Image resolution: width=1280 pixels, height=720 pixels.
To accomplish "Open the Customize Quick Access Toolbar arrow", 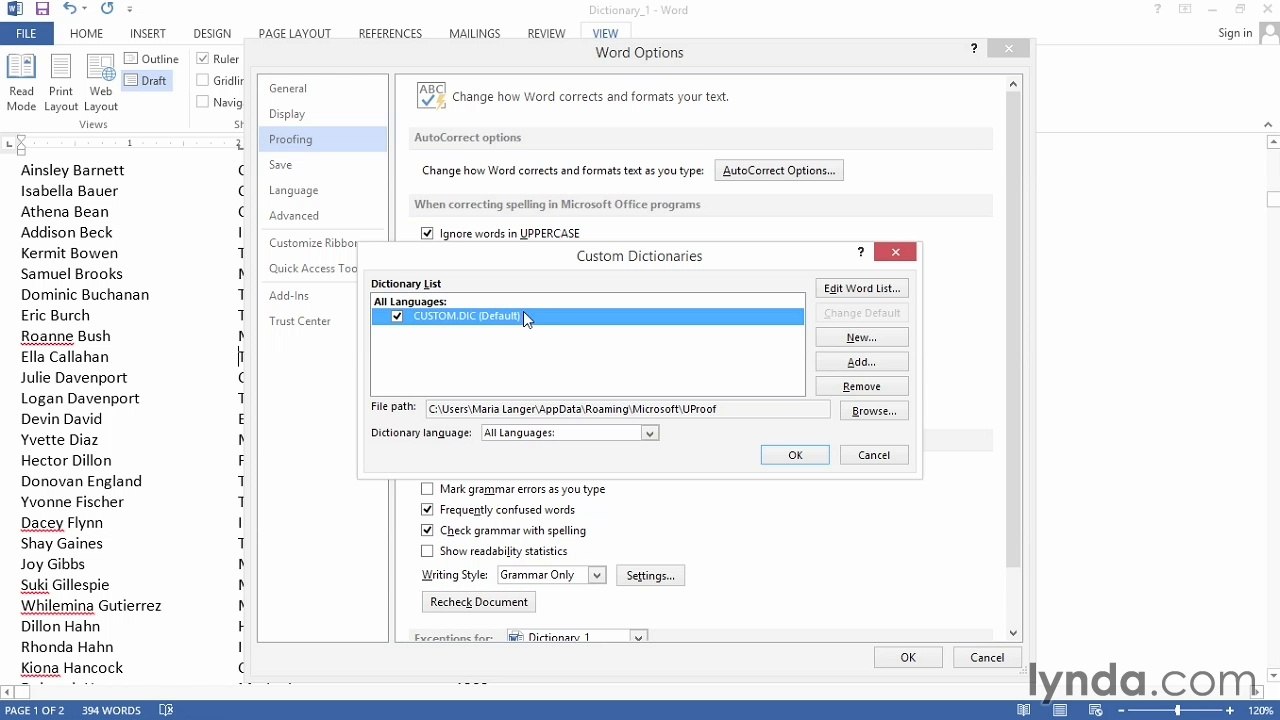I will pos(130,10).
